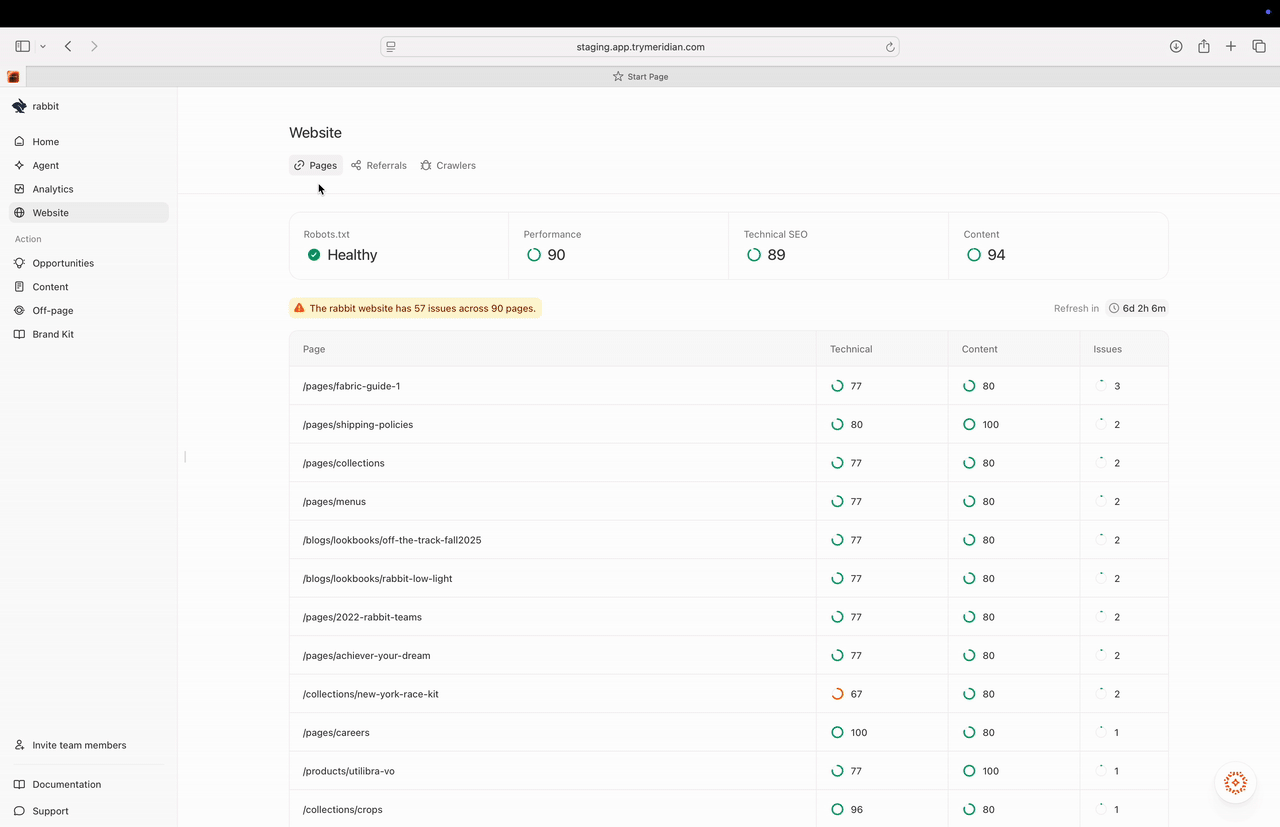Open the /pages/achiever-your-dream row

728,655
